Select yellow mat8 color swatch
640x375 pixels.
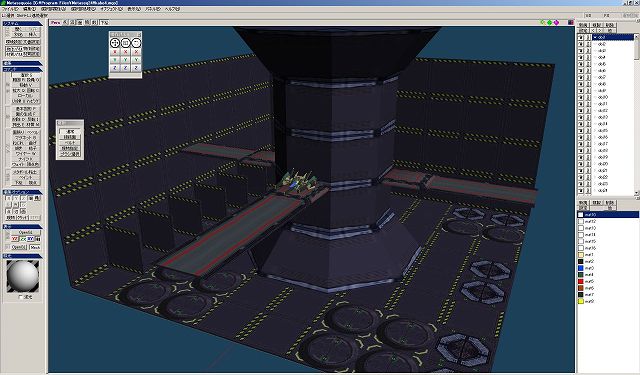(x=581, y=301)
